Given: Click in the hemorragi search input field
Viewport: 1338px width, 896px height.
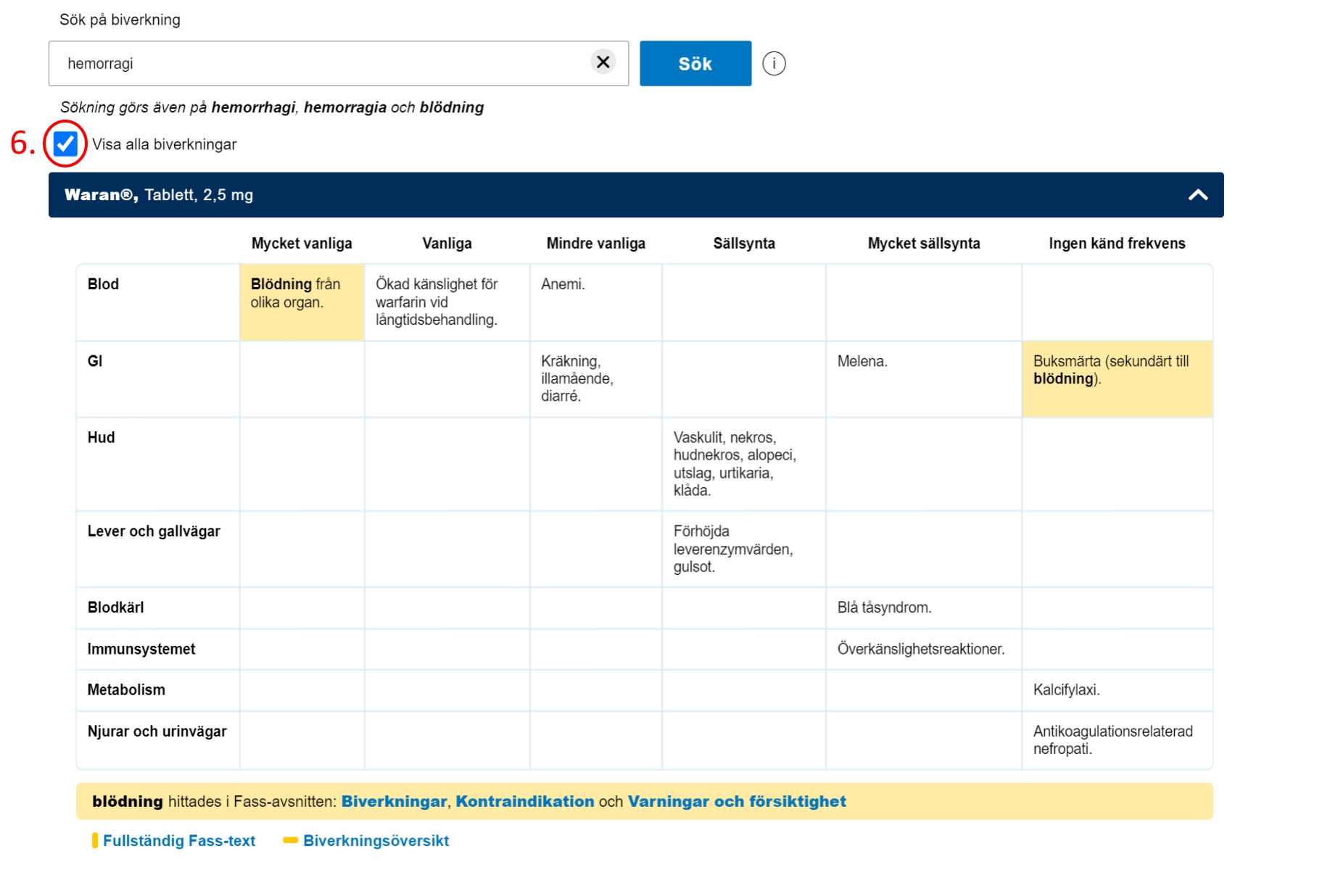Looking at the screenshot, I should point(319,64).
